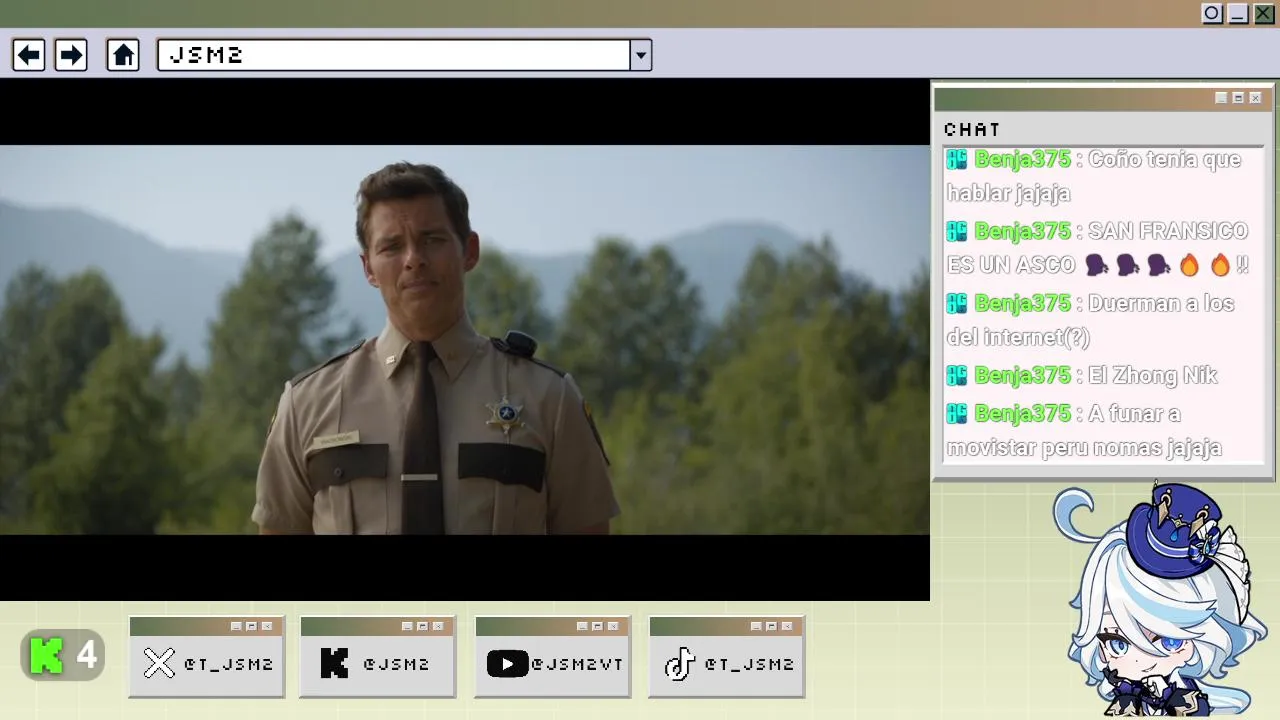The image size is (1280, 720).
Task: Open the address bar dropdown arrow
Action: pyautogui.click(x=641, y=55)
